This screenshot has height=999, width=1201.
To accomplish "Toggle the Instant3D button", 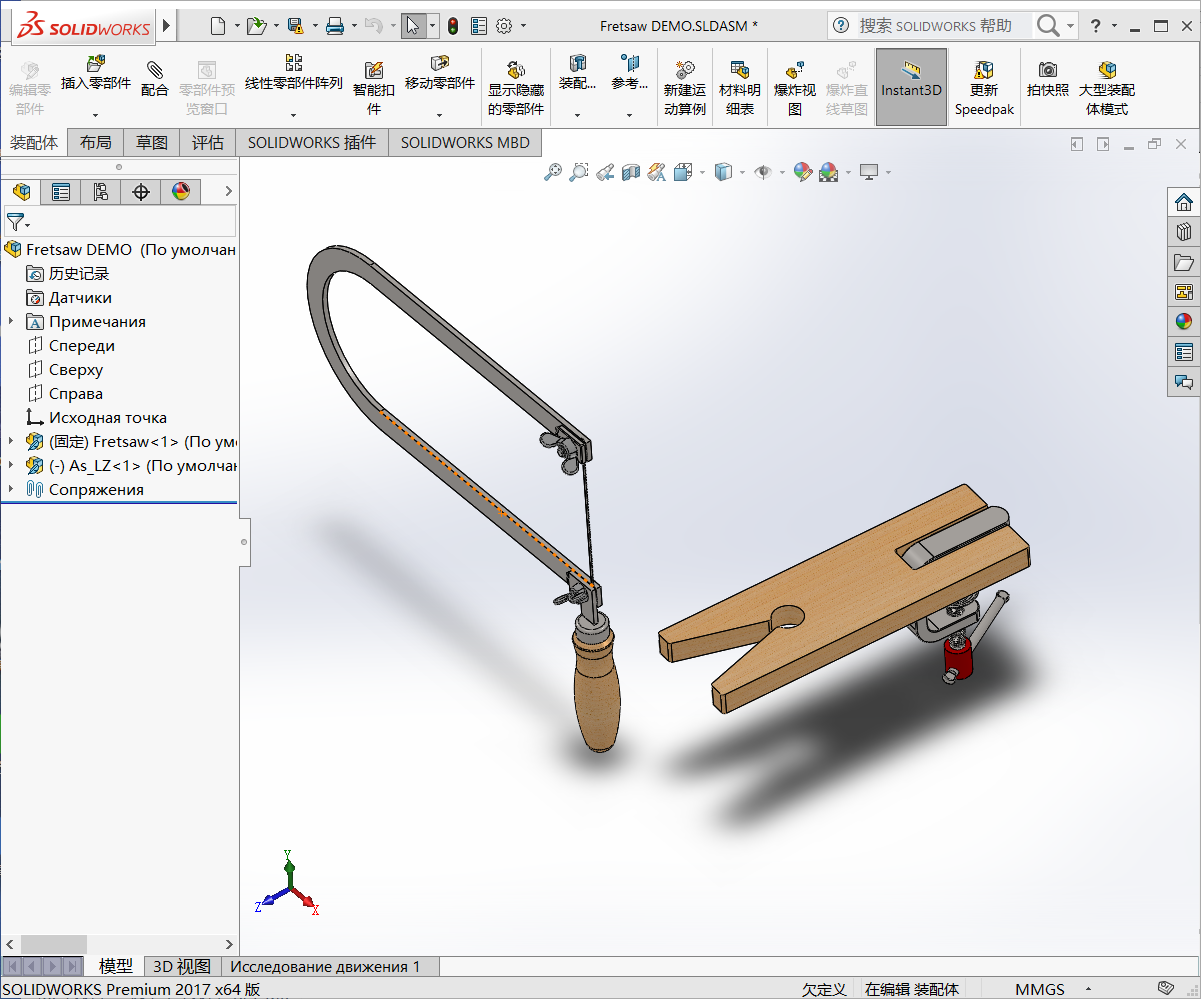I will tap(911, 88).
